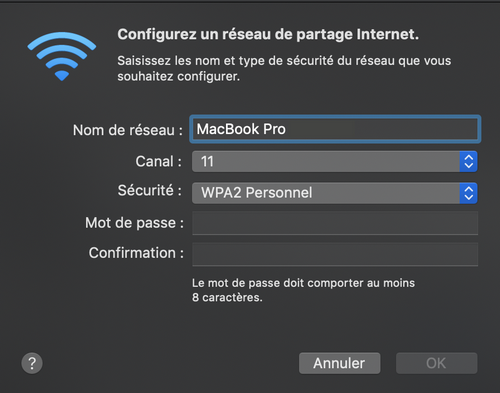
Task: Click into the Mot de passe field
Action: click(335, 223)
